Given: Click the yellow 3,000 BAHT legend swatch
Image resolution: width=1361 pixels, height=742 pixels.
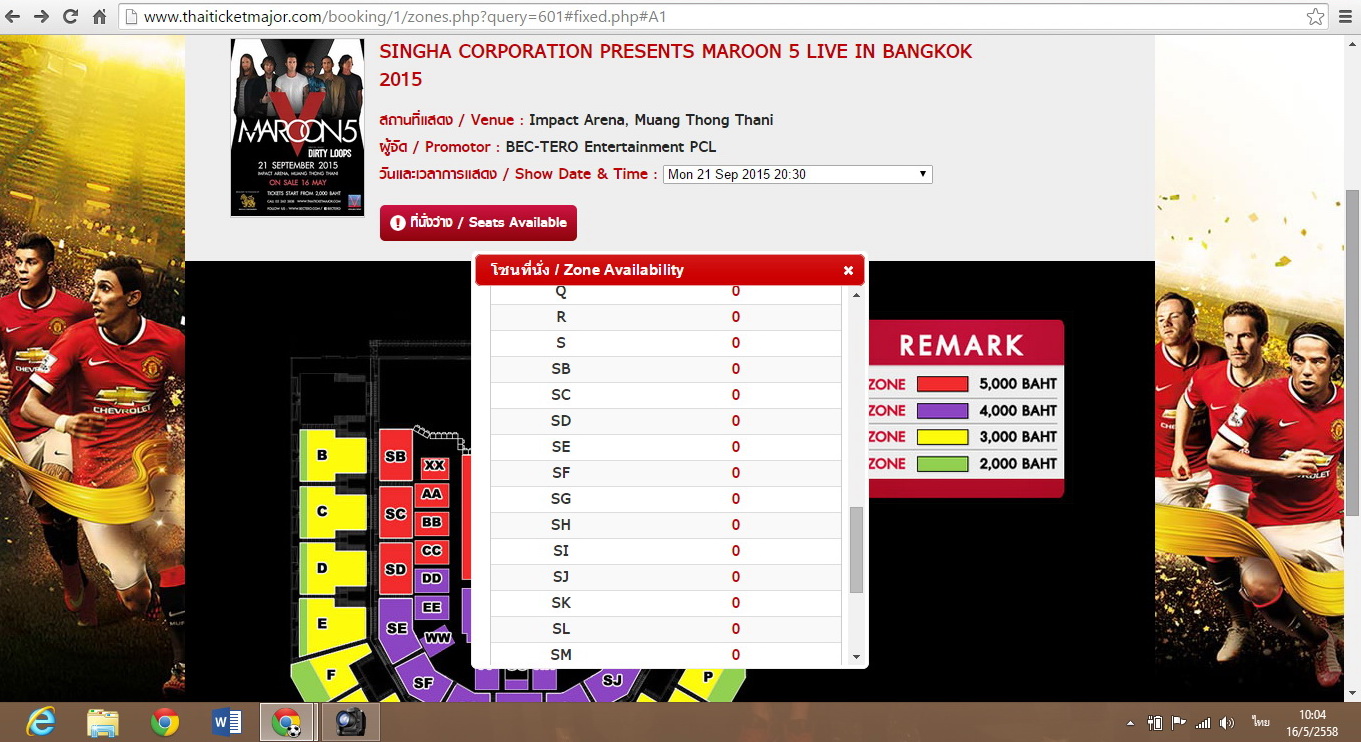Looking at the screenshot, I should click(942, 437).
